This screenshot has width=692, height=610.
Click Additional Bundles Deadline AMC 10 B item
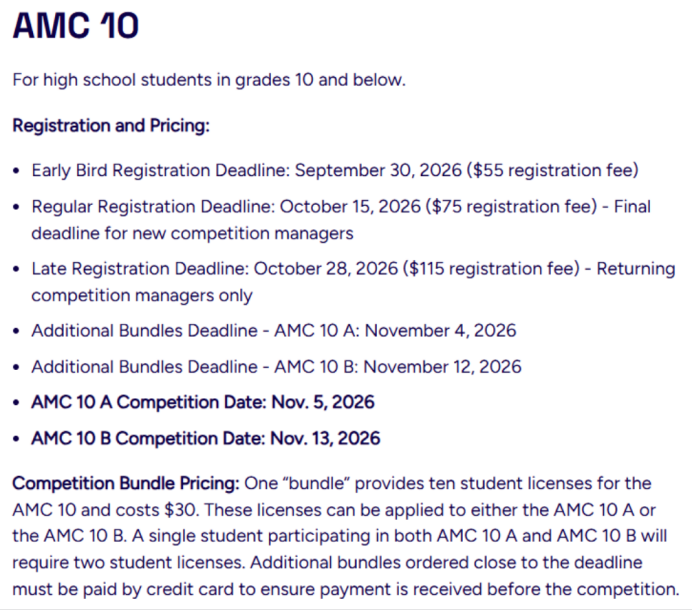(276, 367)
